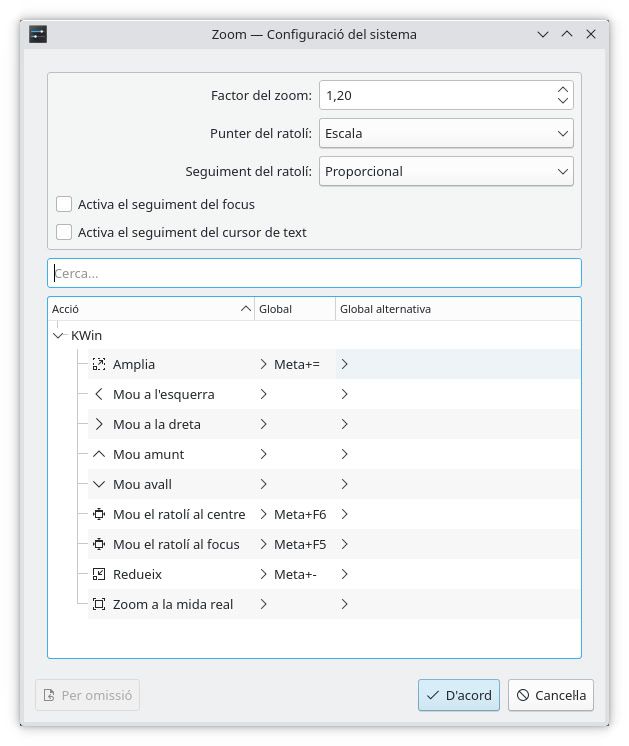The image size is (629, 746).
Task: Click the Mou amunt up-arrow icon
Action: point(99,454)
